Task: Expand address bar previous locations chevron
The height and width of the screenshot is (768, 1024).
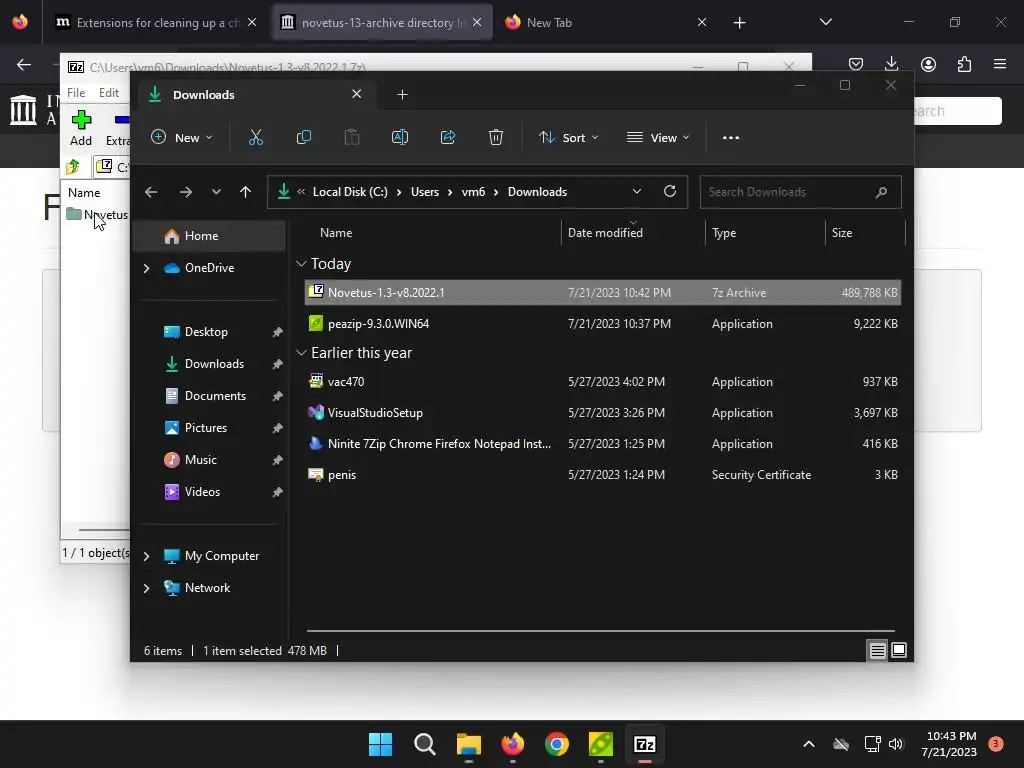Action: (x=637, y=191)
